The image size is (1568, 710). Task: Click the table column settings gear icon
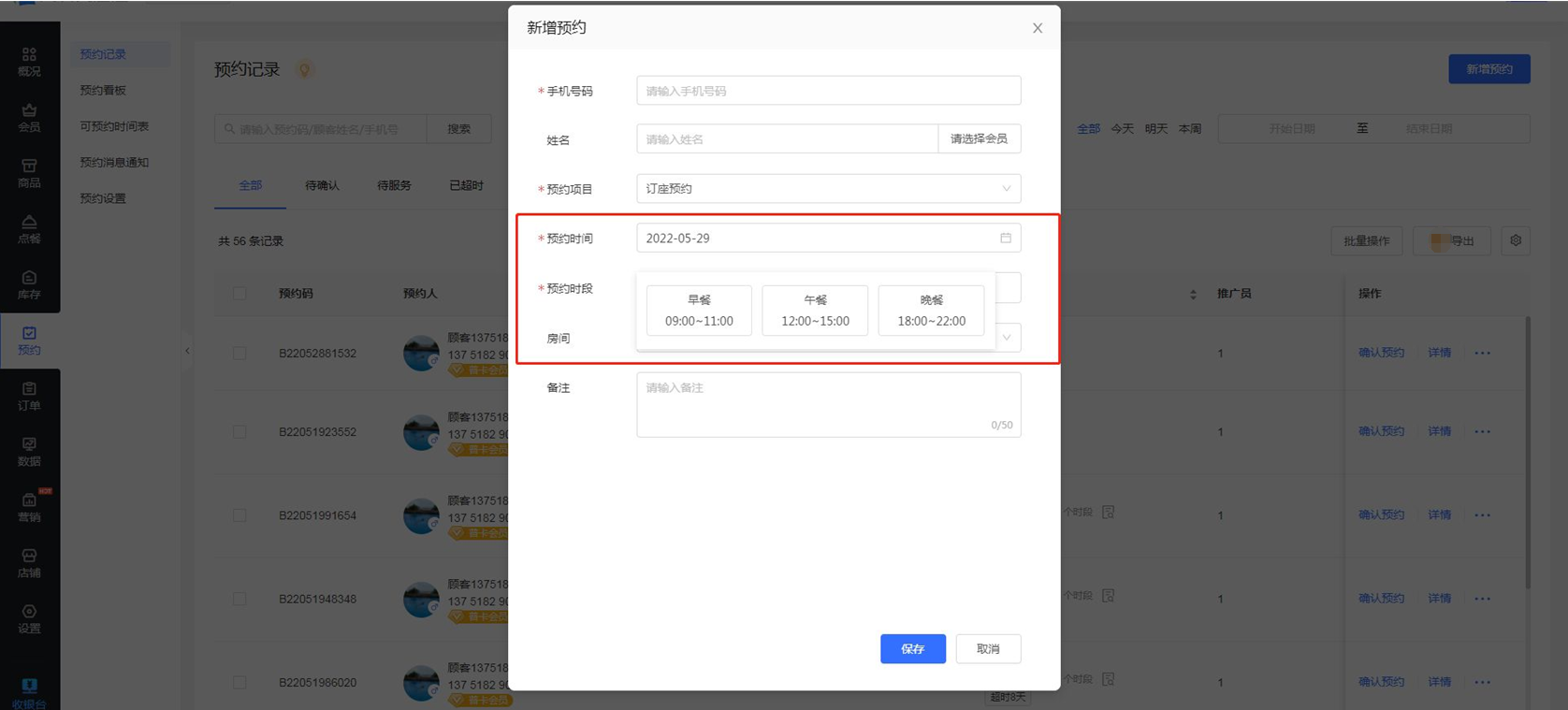[x=1516, y=240]
